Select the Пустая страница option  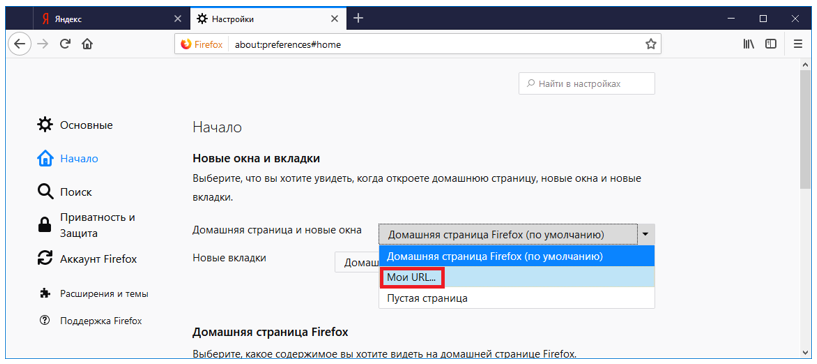click(x=516, y=298)
